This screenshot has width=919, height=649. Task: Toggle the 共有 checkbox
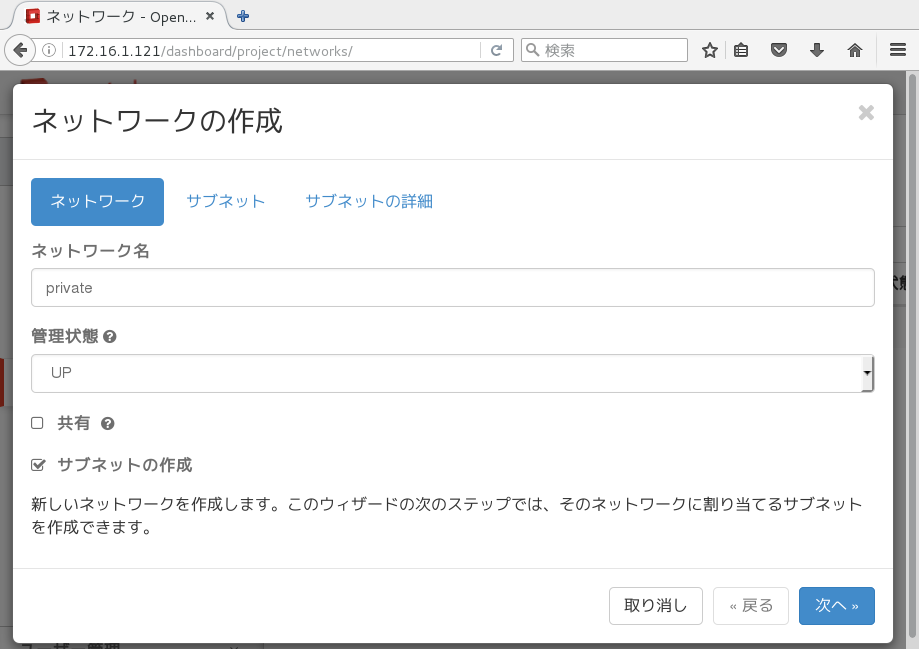click(x=38, y=423)
